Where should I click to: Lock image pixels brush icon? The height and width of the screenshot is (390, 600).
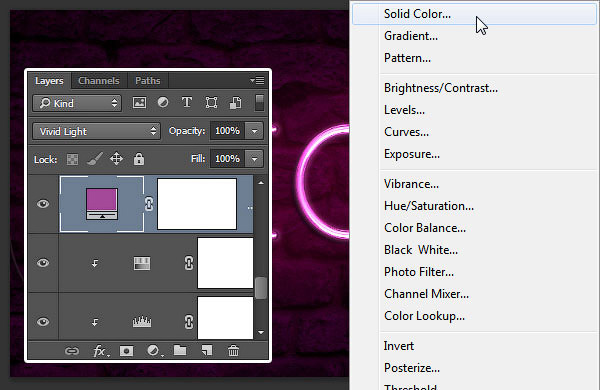click(x=95, y=159)
